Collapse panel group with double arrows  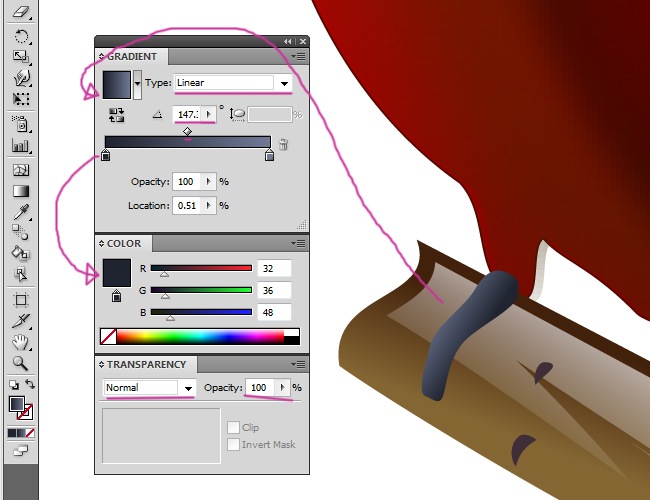(x=288, y=41)
